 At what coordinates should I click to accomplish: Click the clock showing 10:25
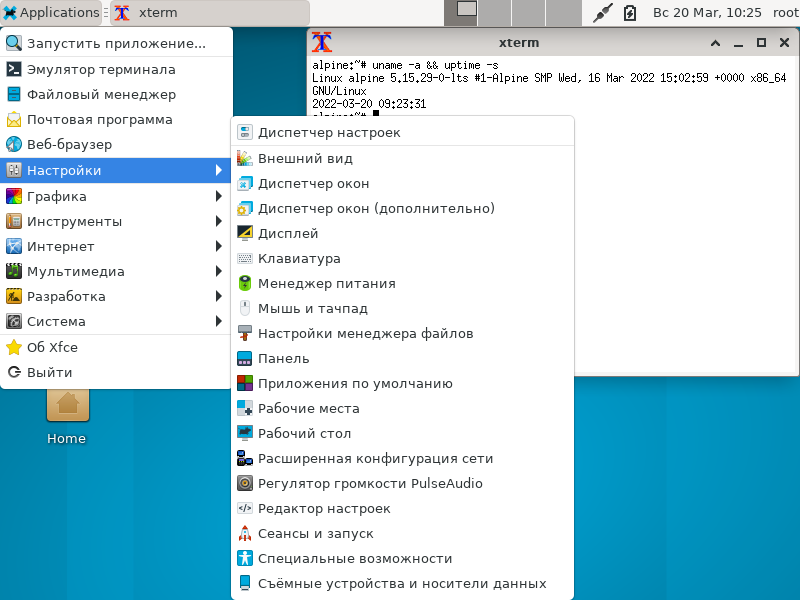[709, 13]
